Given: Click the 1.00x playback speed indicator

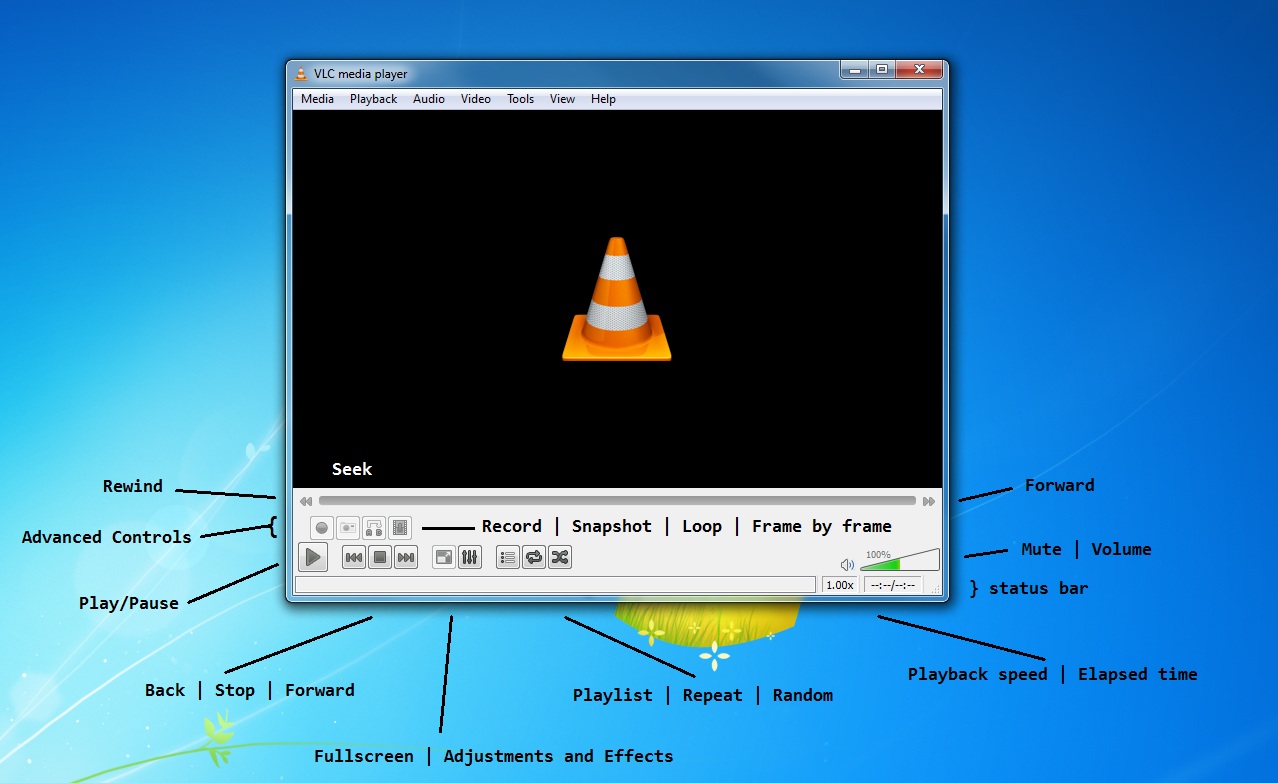Looking at the screenshot, I should 840,585.
